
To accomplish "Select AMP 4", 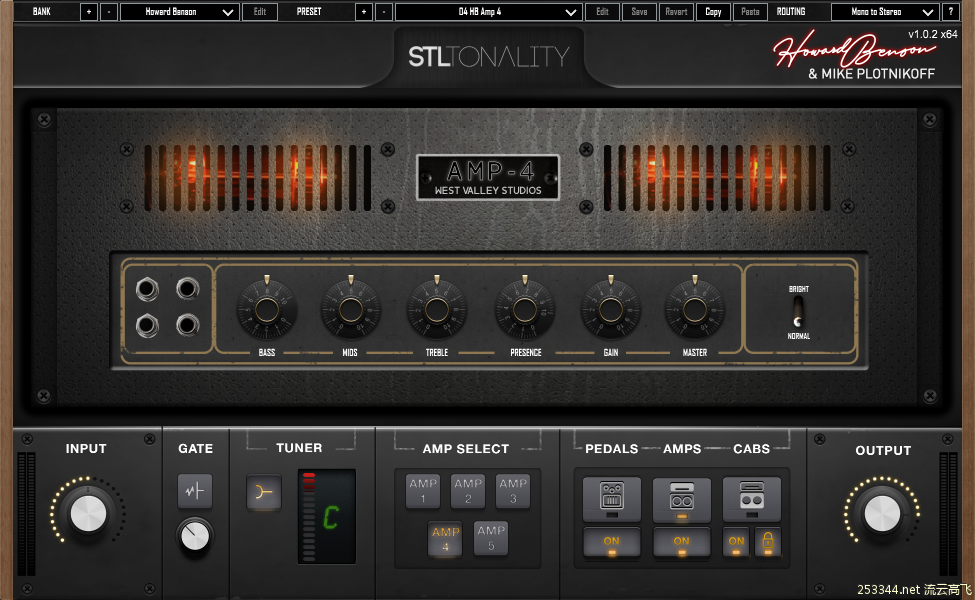I will [445, 539].
